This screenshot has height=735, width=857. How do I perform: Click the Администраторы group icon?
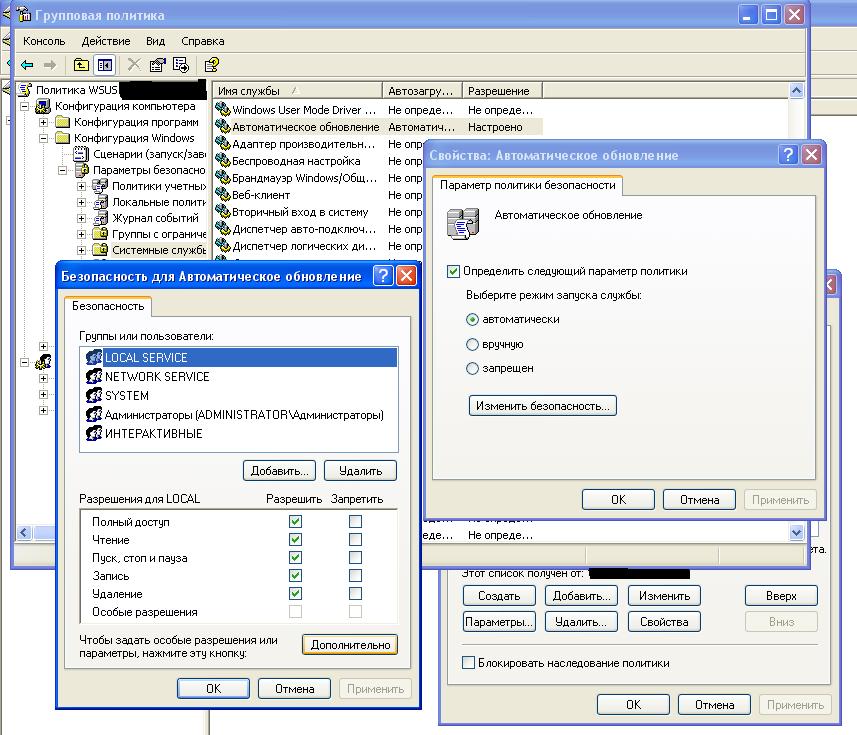pos(94,414)
